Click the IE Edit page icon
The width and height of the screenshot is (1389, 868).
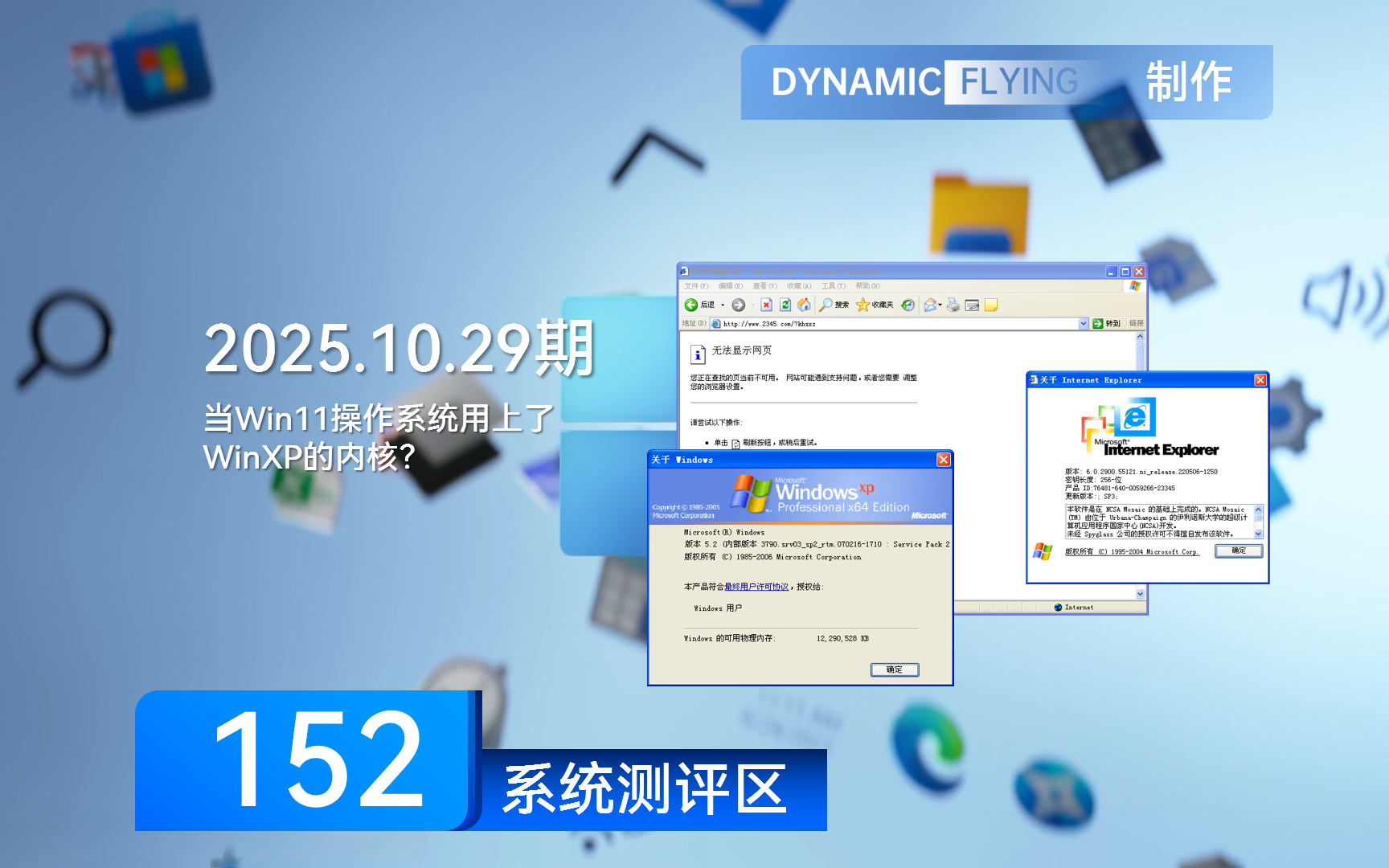[x=972, y=305]
